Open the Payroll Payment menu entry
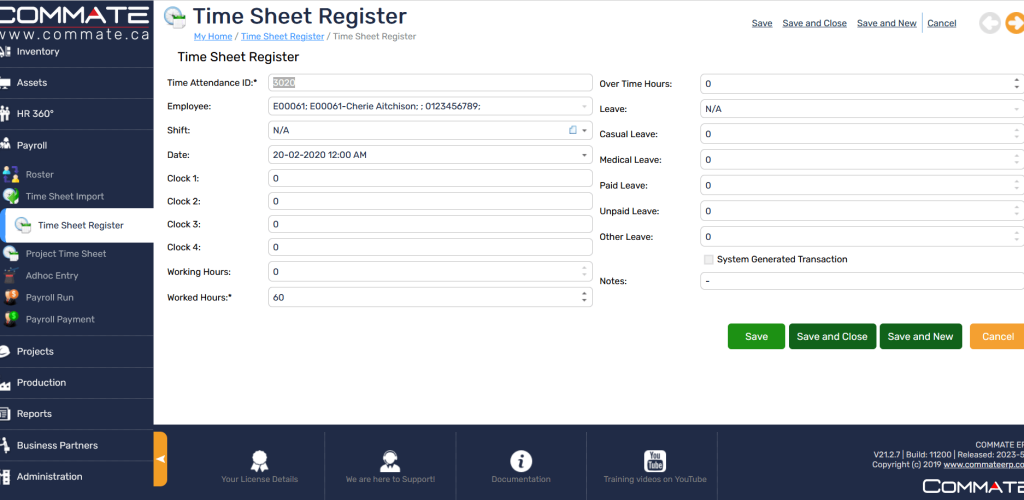The image size is (1024, 500). coord(60,320)
